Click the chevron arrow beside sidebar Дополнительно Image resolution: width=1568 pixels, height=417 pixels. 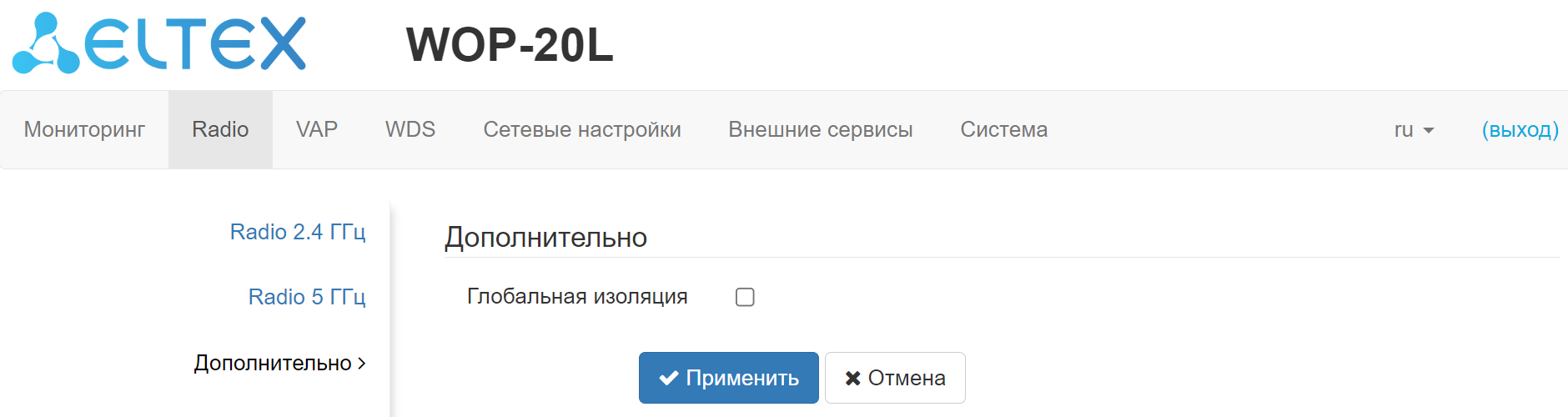[x=362, y=364]
